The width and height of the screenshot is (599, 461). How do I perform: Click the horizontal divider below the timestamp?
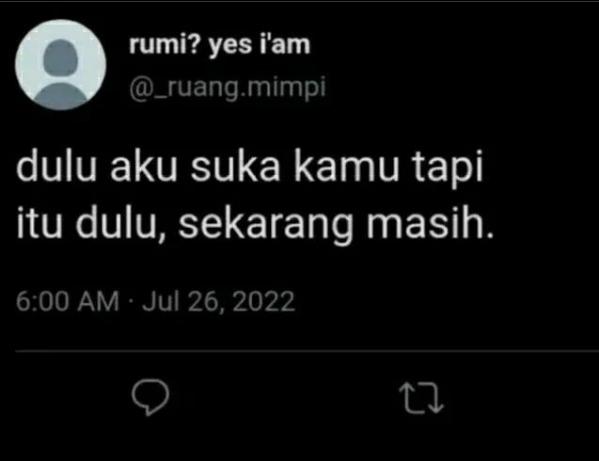pyautogui.click(x=307, y=350)
